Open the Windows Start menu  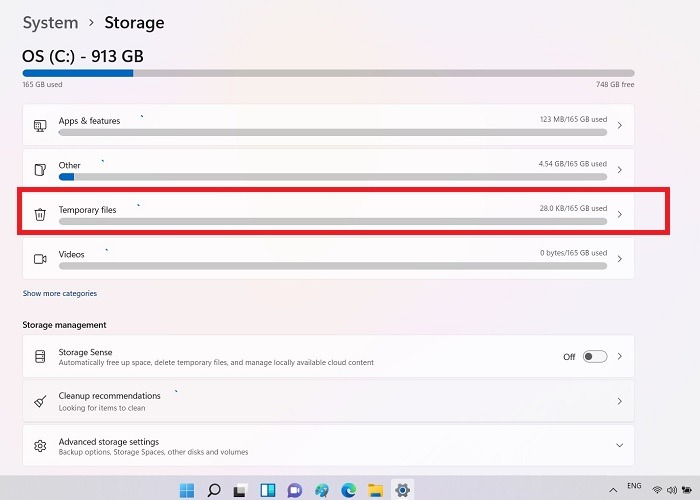[x=187, y=490]
